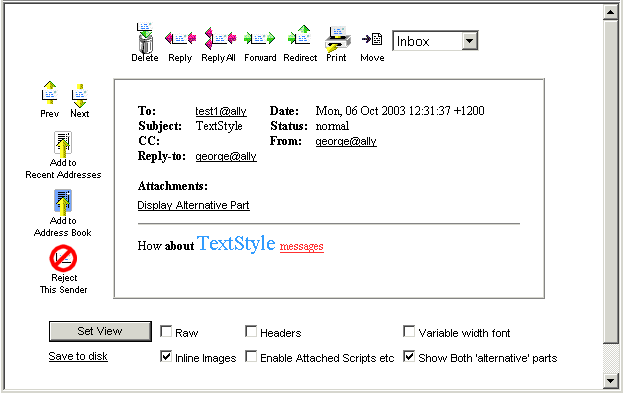
Task: Click the Reply All icon
Action: tap(221, 38)
